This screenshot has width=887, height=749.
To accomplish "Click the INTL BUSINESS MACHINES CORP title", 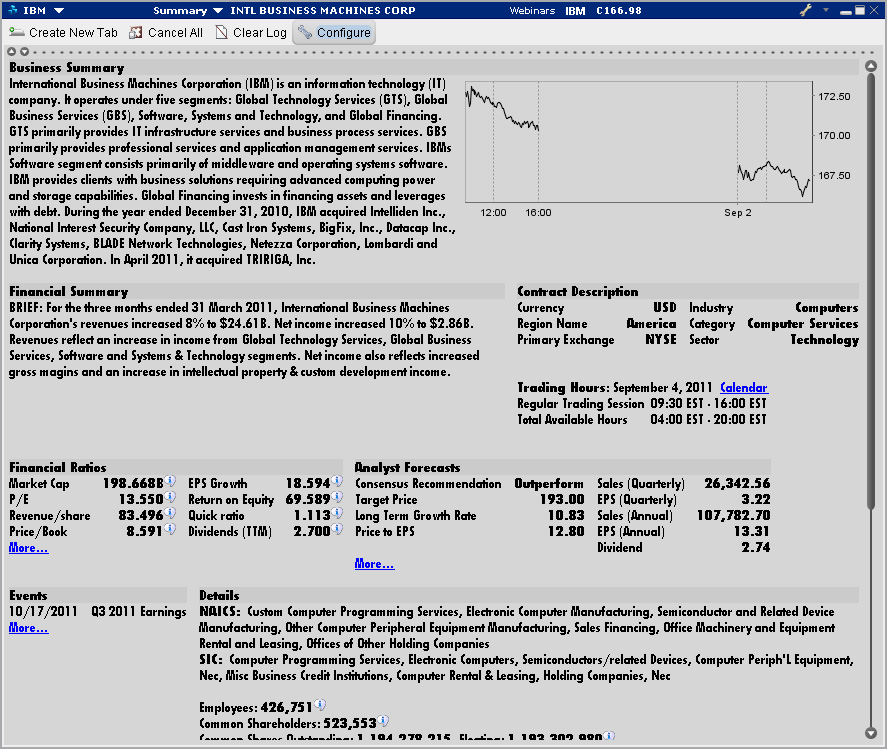I will click(x=322, y=11).
